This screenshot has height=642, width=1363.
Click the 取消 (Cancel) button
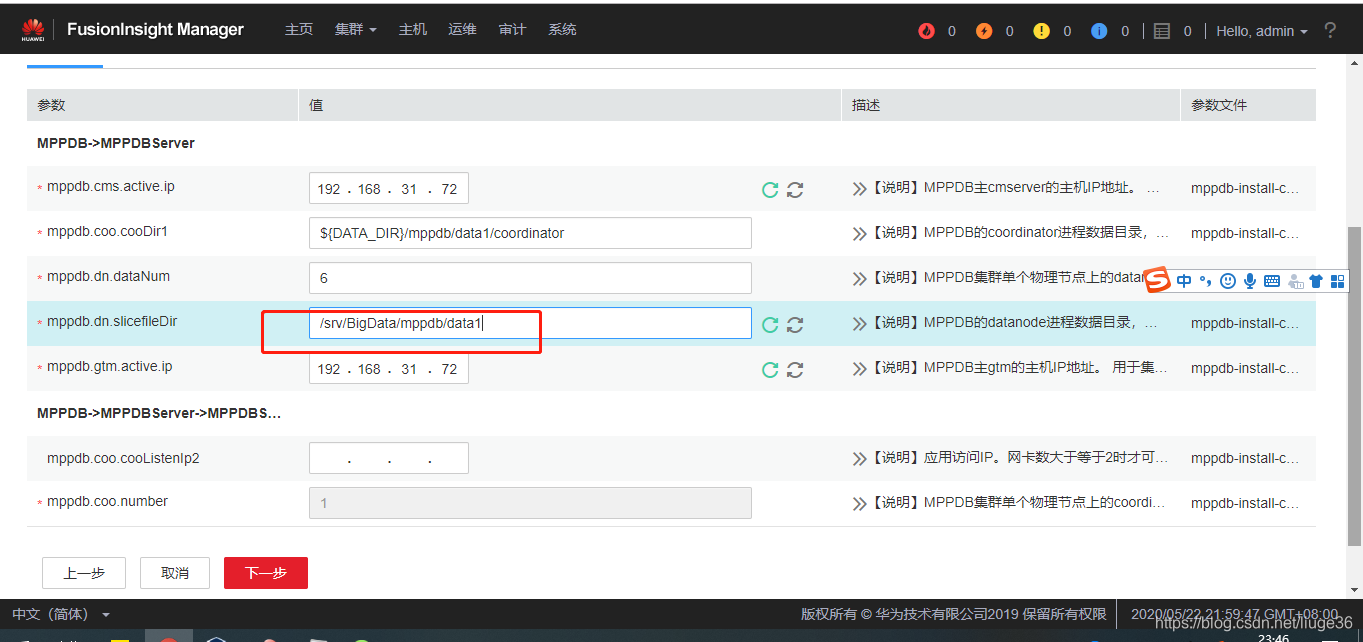(174, 573)
